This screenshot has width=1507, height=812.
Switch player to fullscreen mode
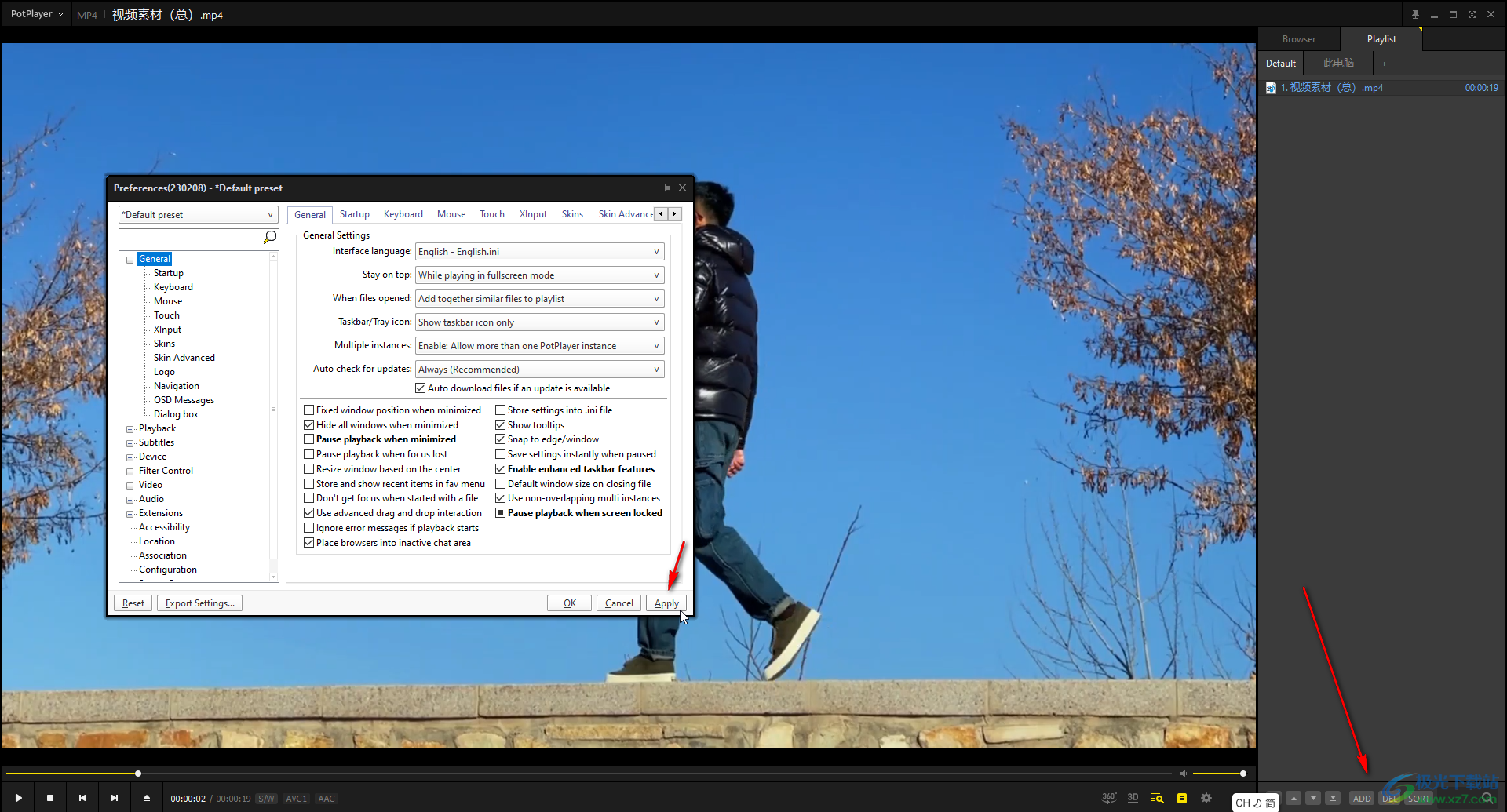1472,14
